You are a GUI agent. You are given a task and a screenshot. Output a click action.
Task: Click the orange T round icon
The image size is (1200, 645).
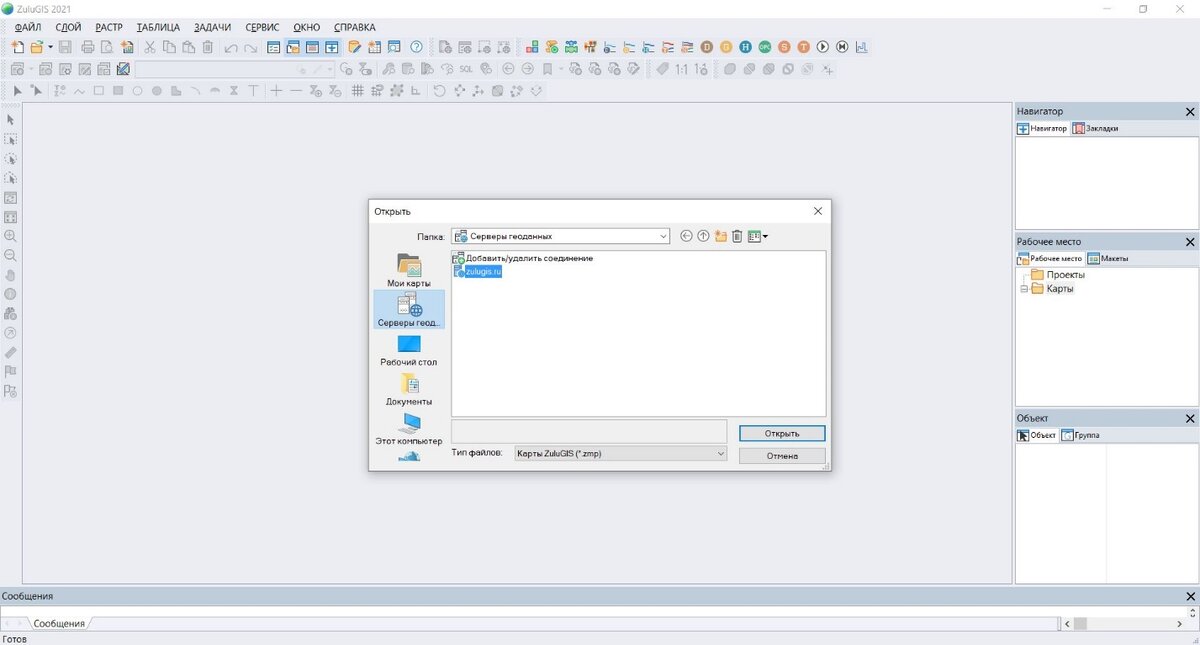click(x=803, y=47)
